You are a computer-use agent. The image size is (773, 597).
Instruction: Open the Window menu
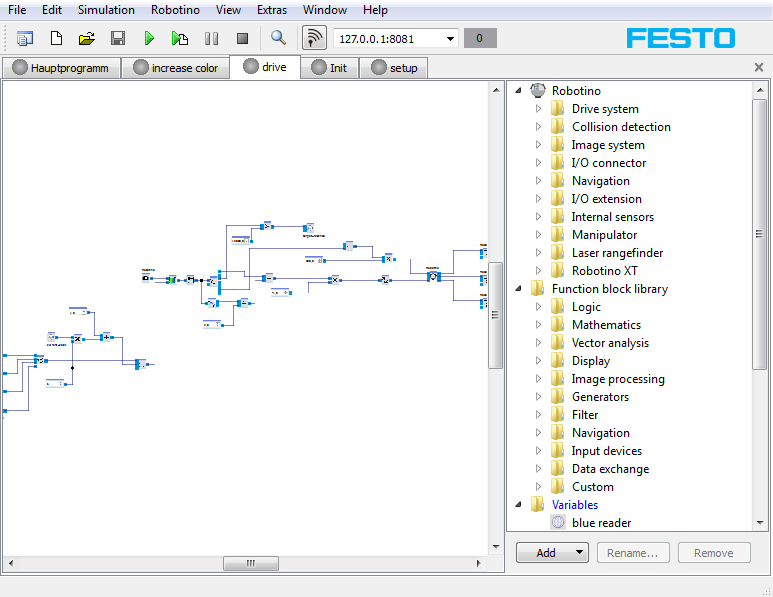324,10
